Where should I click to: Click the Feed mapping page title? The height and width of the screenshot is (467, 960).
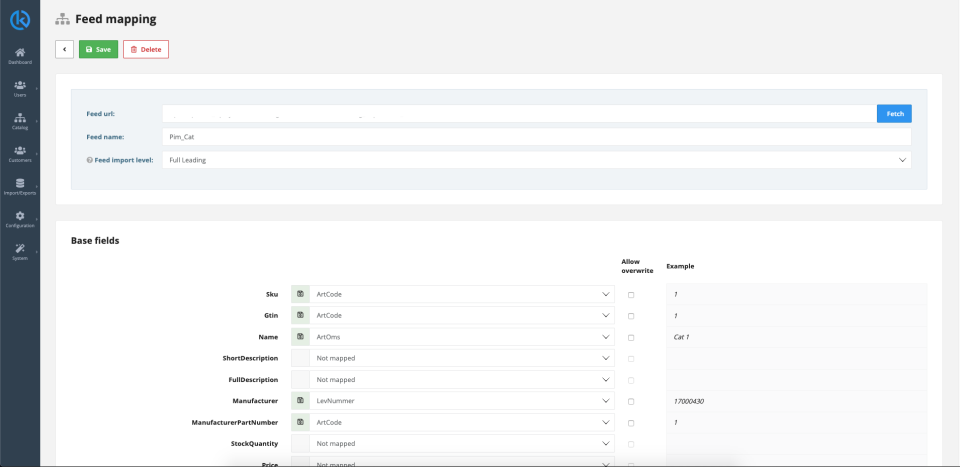[x=116, y=20]
